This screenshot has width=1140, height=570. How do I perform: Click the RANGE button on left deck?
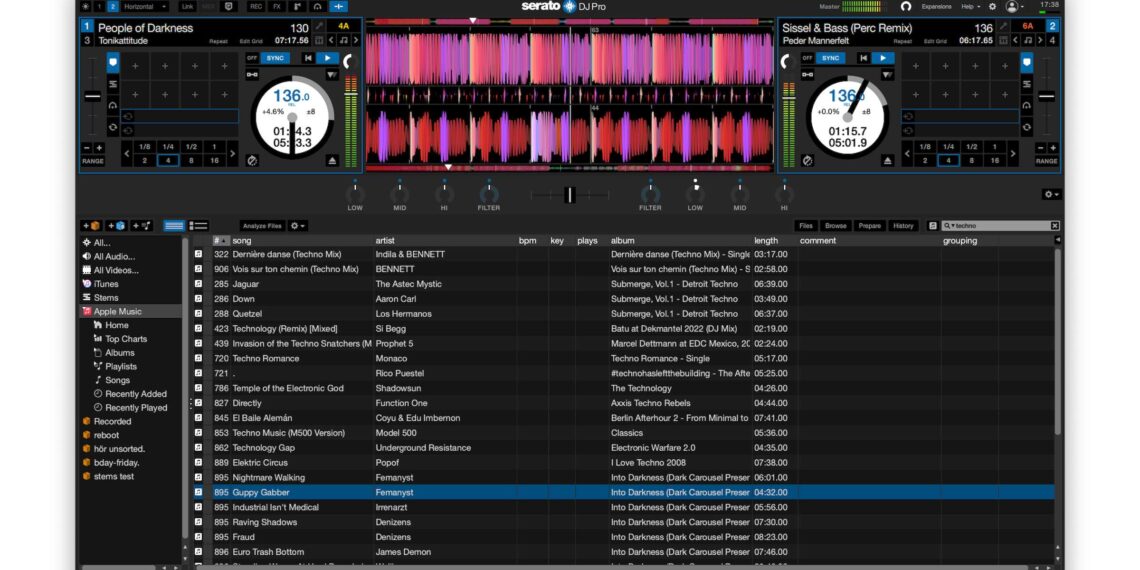click(93, 161)
